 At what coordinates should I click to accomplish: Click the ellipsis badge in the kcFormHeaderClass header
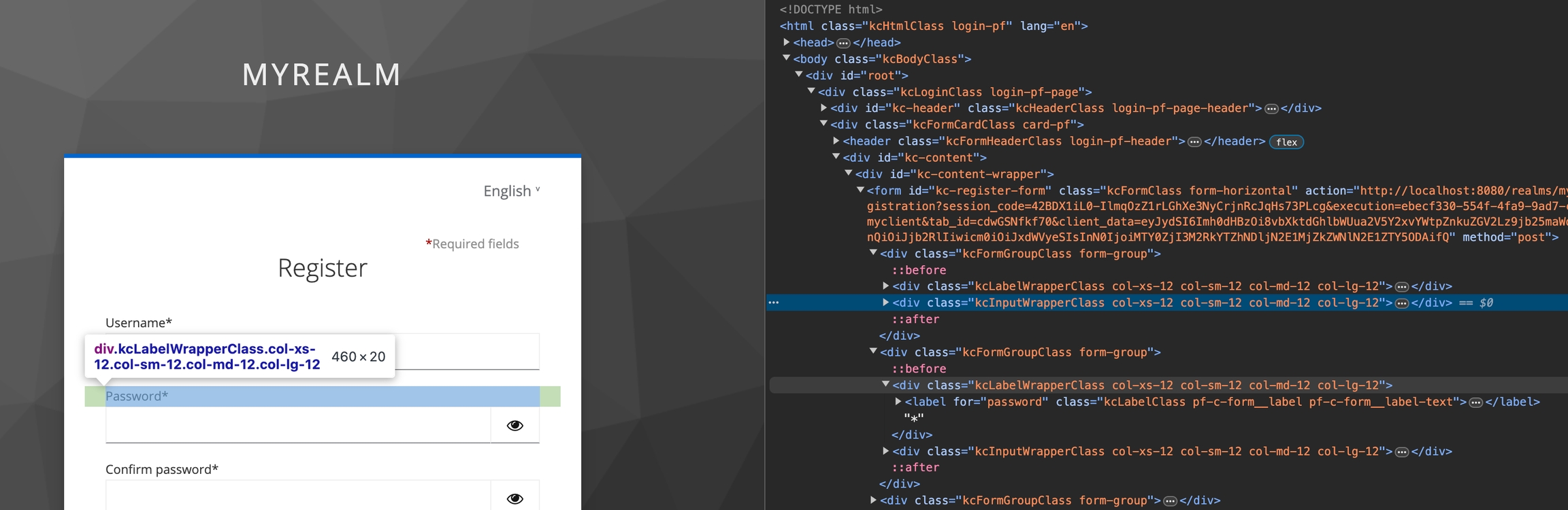tap(1194, 142)
